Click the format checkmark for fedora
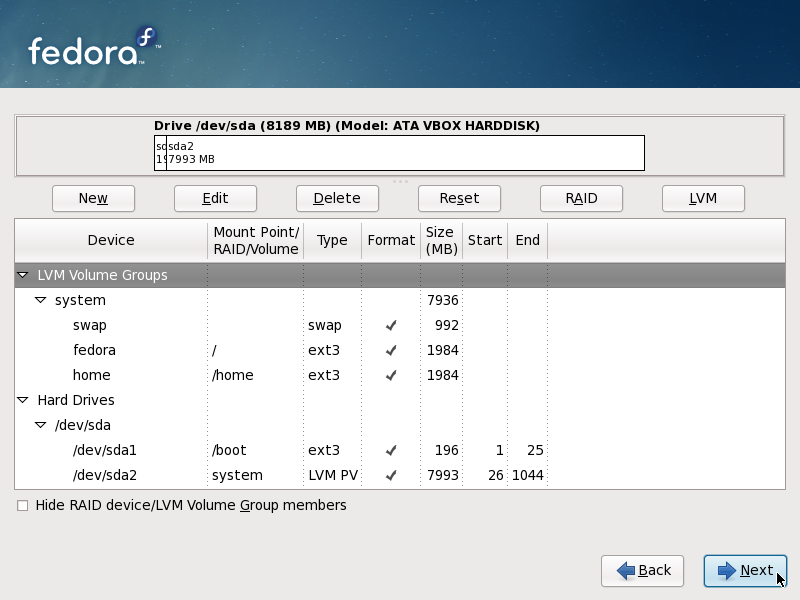This screenshot has height=600, width=800. 391,350
